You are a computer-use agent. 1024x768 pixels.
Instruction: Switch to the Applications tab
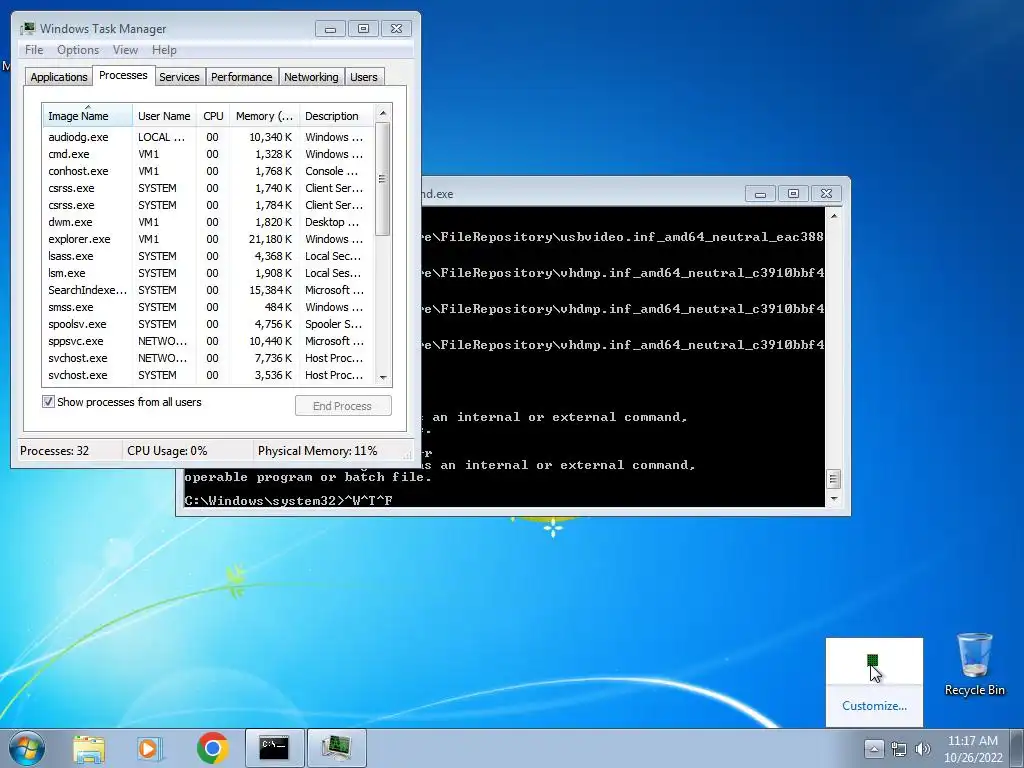(x=59, y=77)
